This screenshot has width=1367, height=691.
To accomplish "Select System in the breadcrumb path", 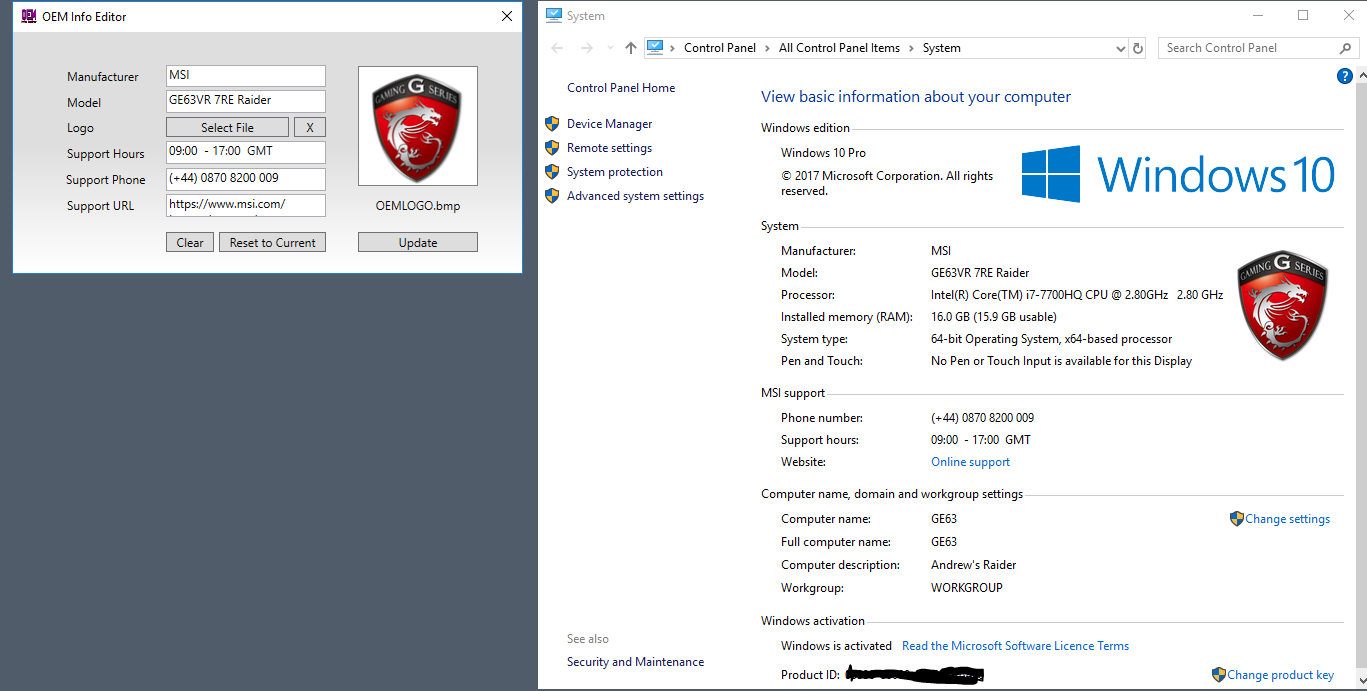I will point(942,48).
